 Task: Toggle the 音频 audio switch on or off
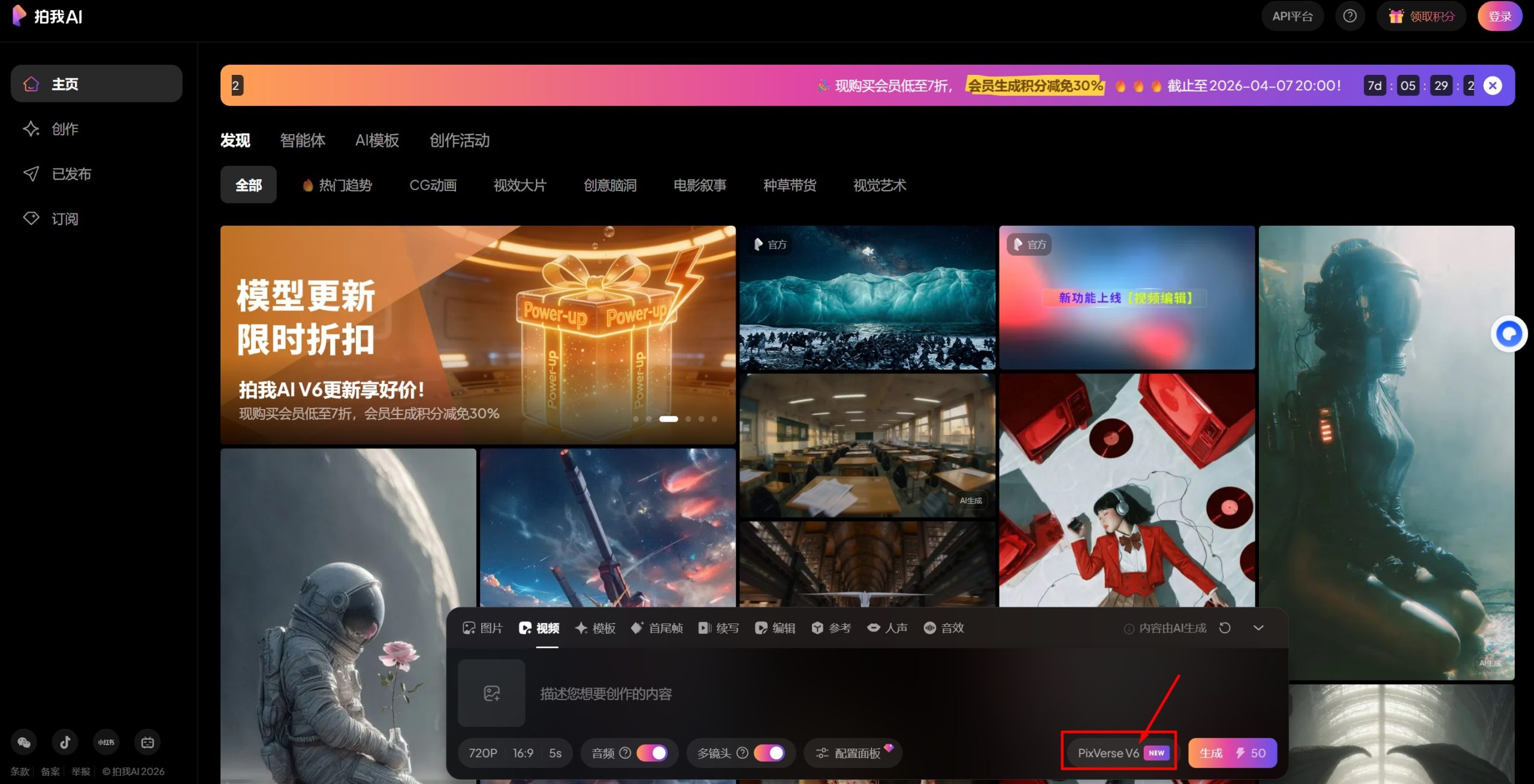652,753
